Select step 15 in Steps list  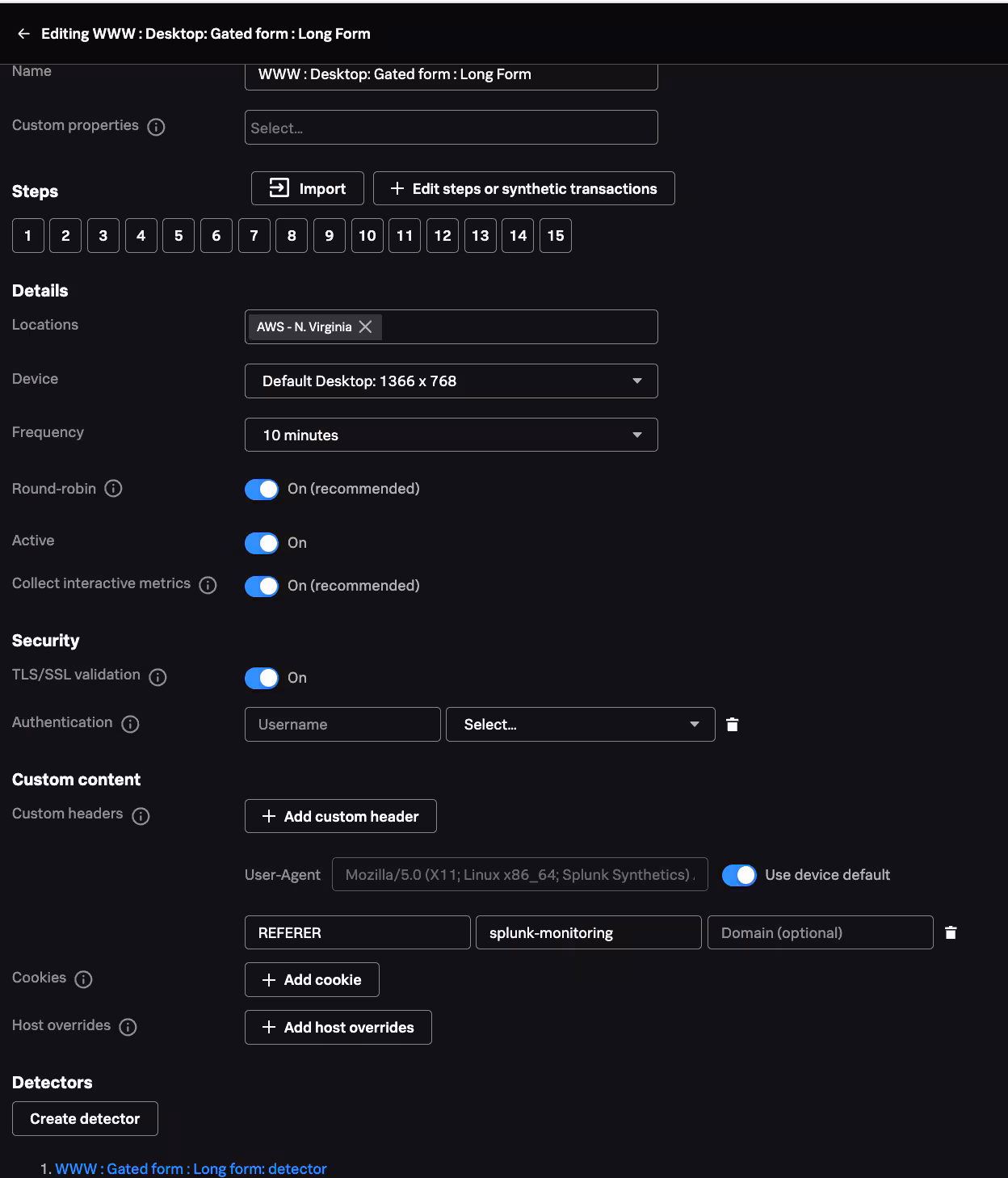[555, 236]
